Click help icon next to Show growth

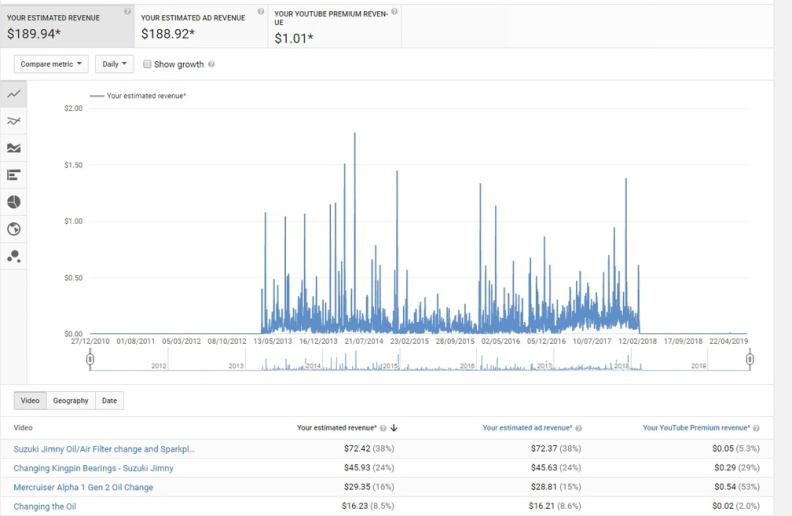click(x=211, y=64)
